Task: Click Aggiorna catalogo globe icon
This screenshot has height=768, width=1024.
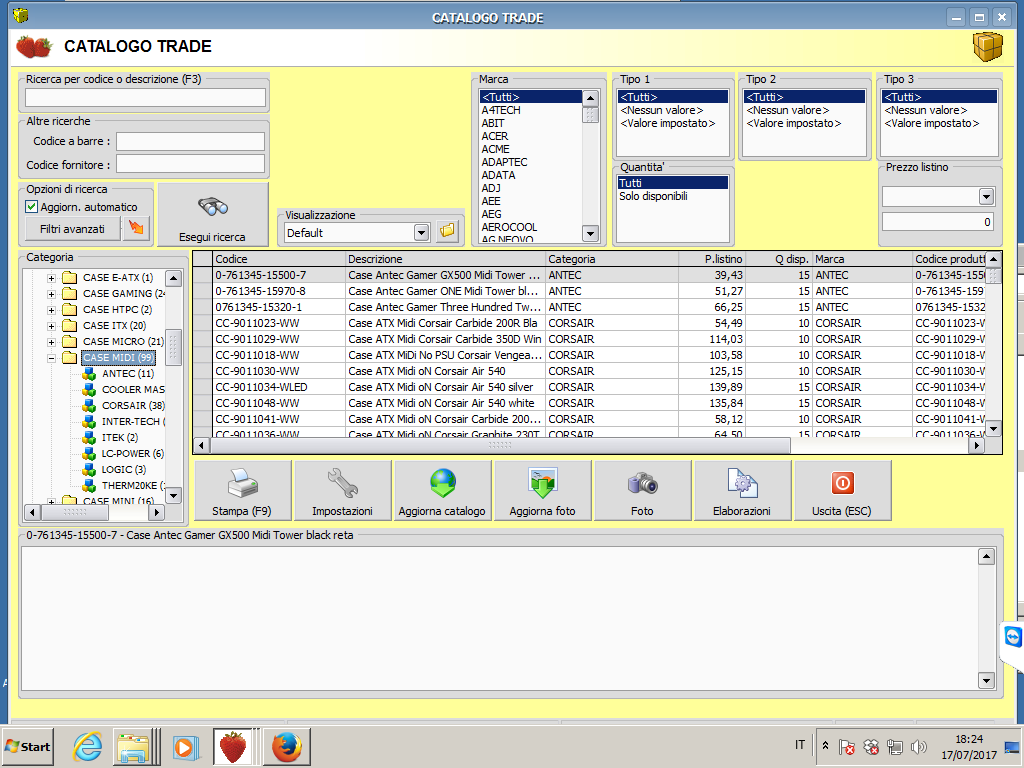Action: coord(442,490)
